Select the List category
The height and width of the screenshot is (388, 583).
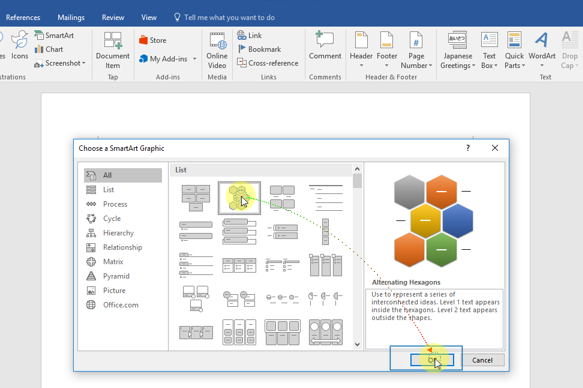[x=123, y=190]
